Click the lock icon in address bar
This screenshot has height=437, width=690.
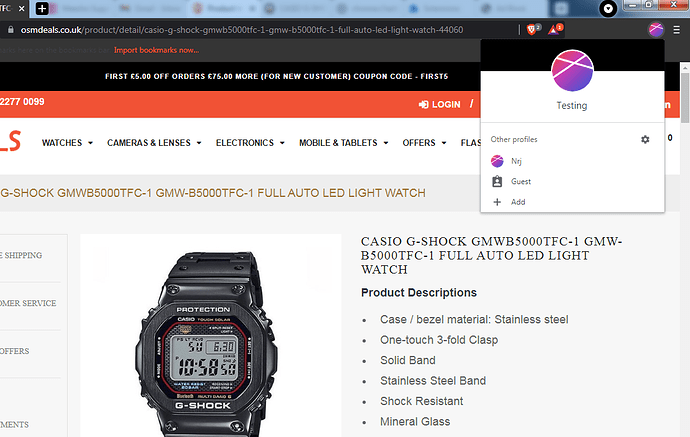[11, 30]
